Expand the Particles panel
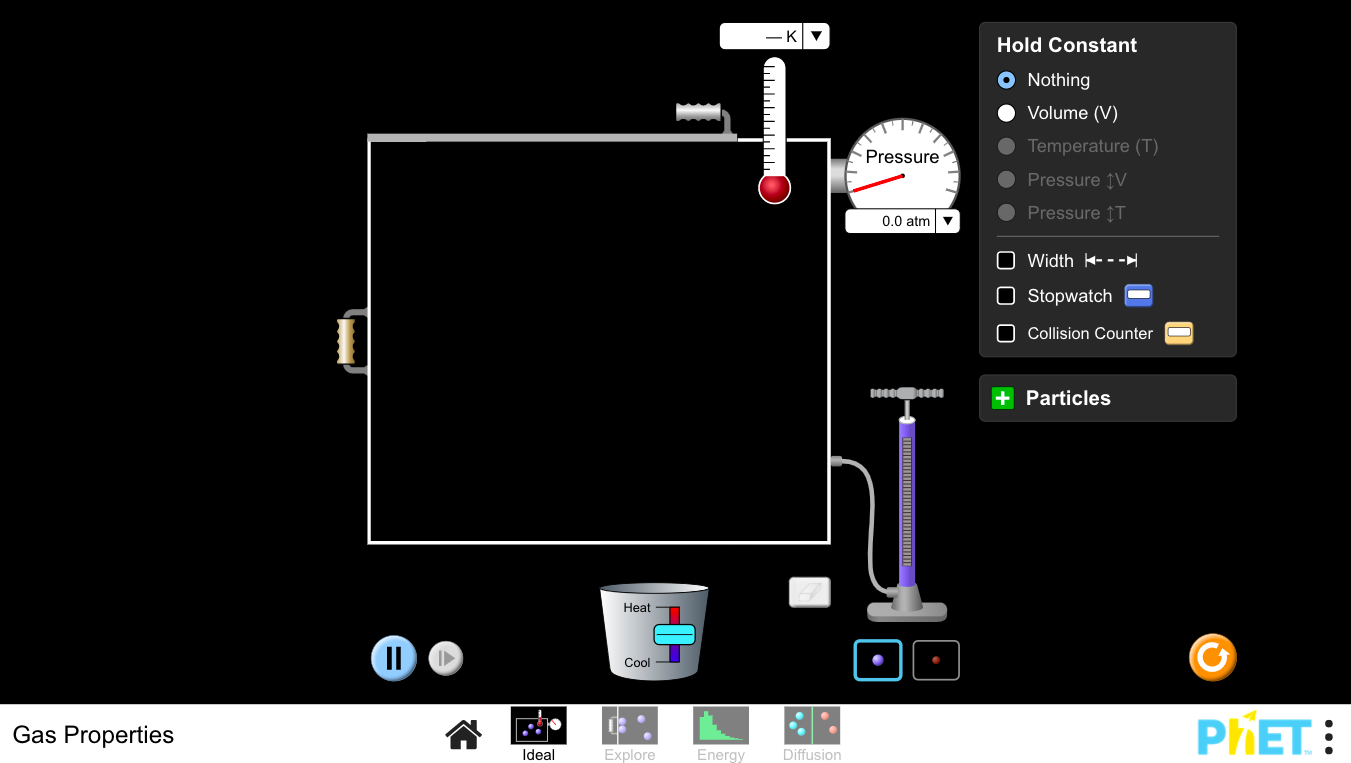Image resolution: width=1351 pixels, height=763 pixels. tap(1002, 398)
